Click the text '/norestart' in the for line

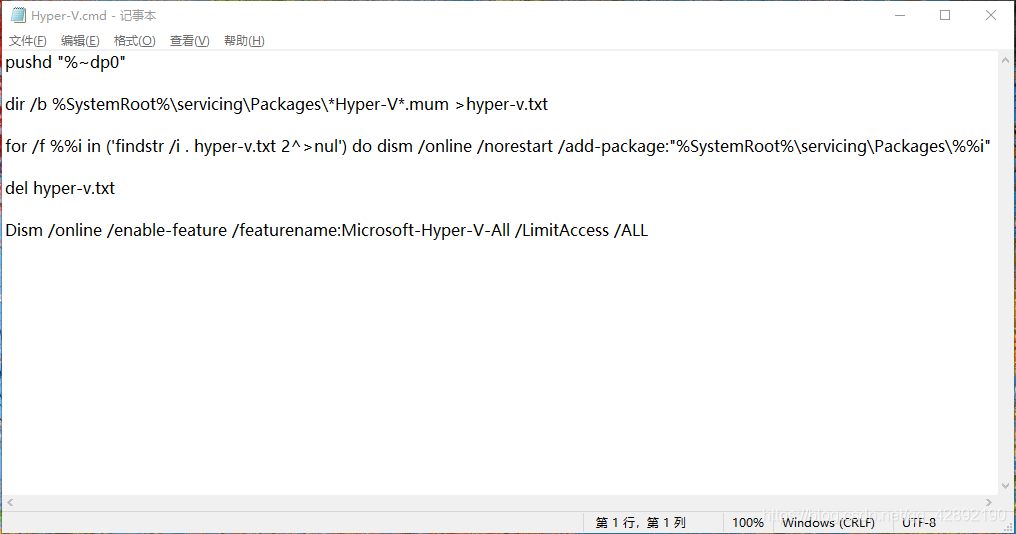(514, 146)
